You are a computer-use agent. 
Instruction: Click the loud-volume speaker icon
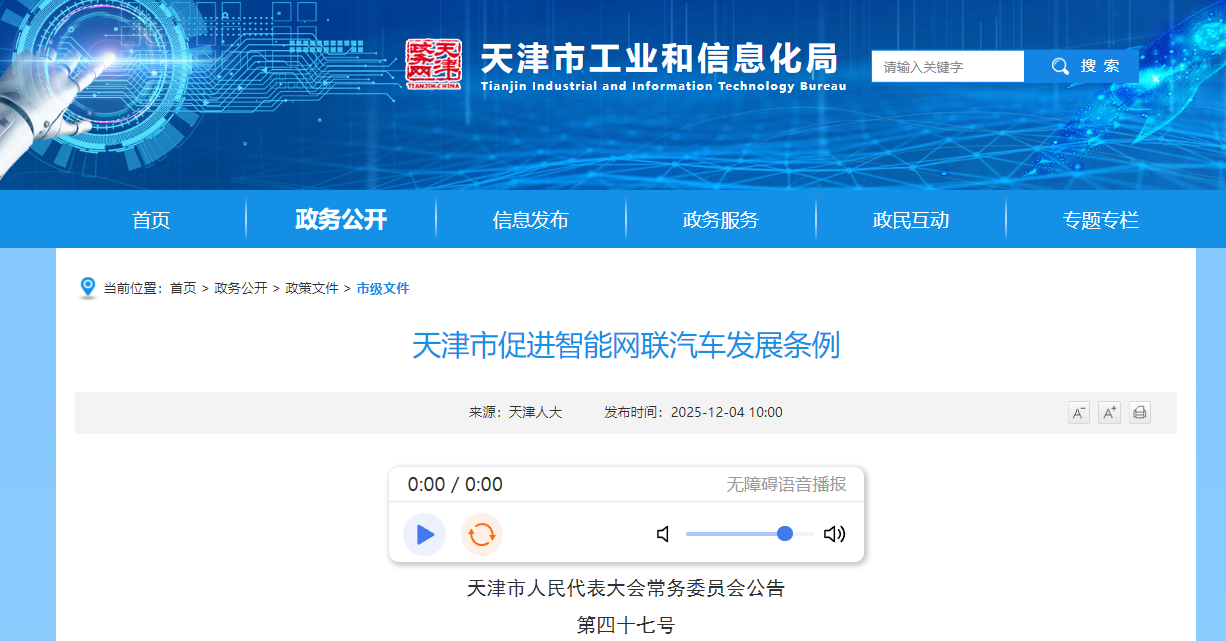pos(834,534)
